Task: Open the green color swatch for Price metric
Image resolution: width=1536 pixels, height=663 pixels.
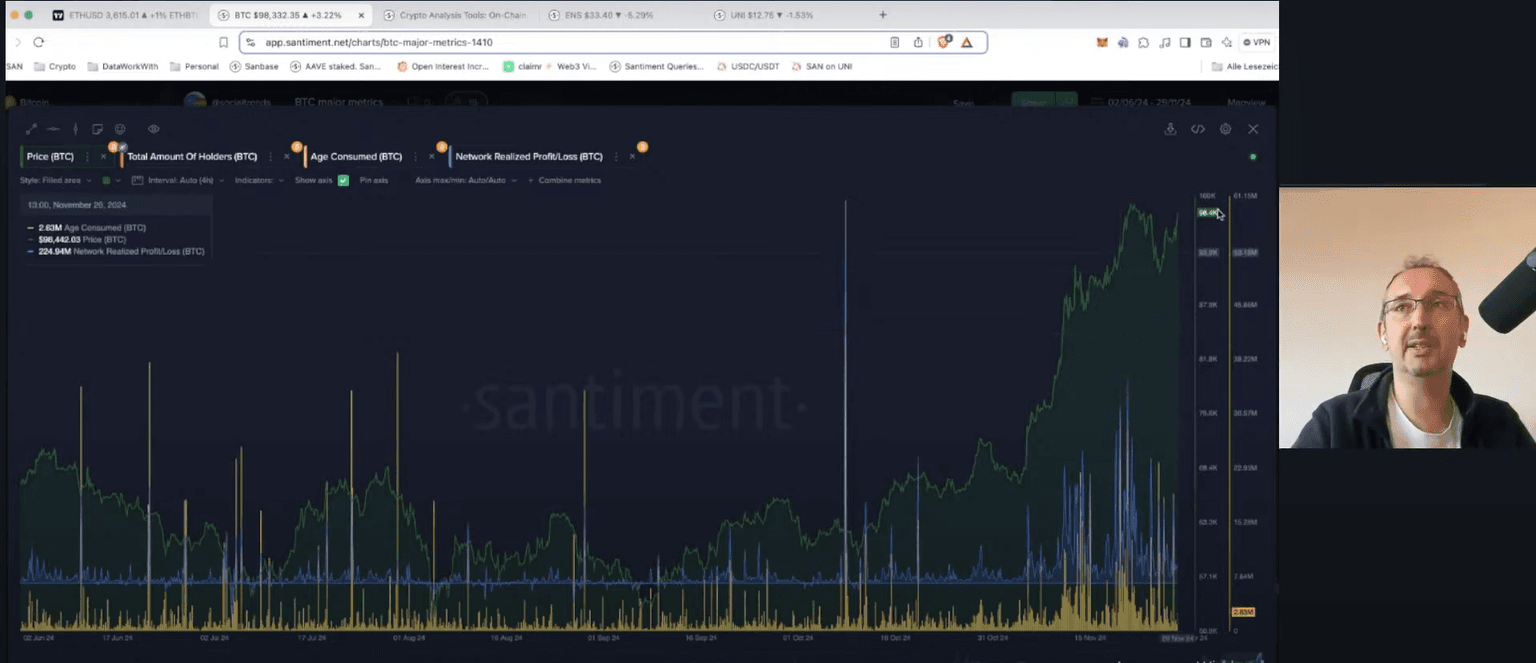Action: pyautogui.click(x=106, y=181)
